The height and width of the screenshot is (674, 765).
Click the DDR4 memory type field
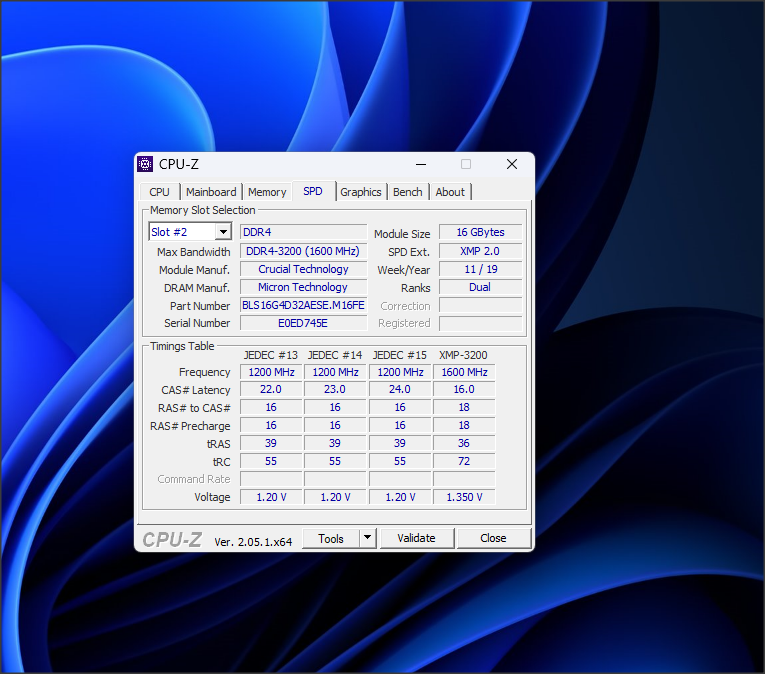[303, 232]
